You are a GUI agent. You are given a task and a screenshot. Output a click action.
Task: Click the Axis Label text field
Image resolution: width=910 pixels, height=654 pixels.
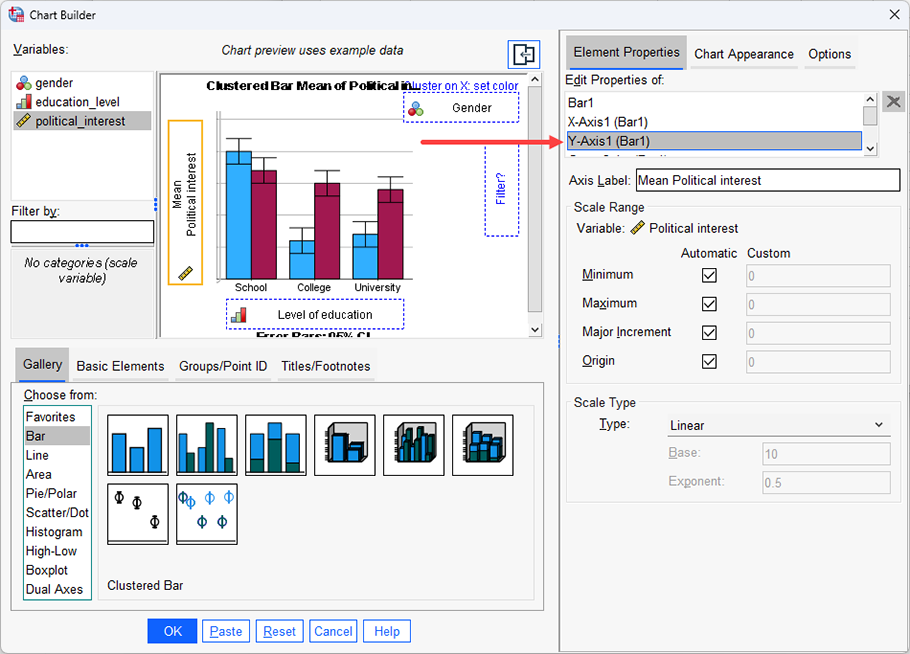[x=768, y=180]
